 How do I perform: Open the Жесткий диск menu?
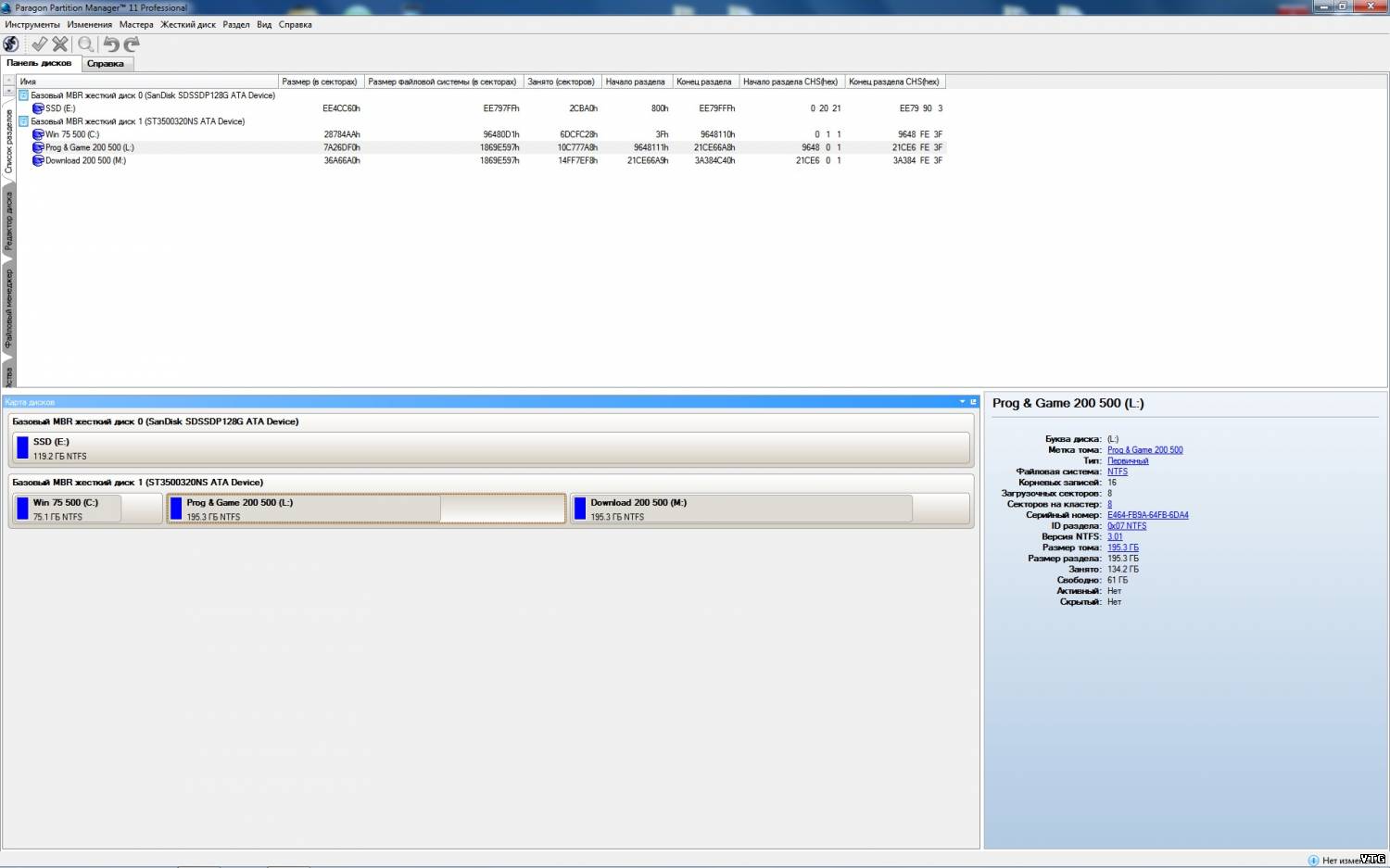click(x=188, y=25)
